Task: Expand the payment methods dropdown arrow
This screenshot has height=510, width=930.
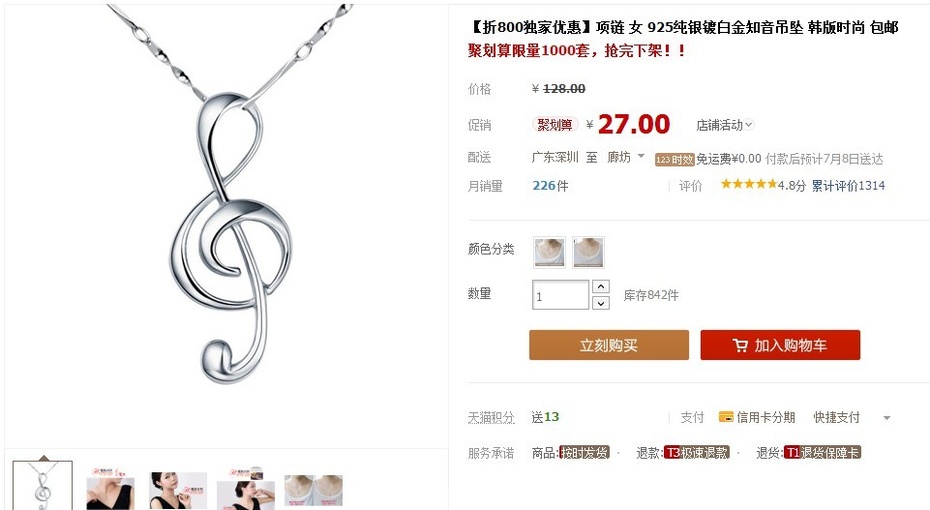Action: 887,417
